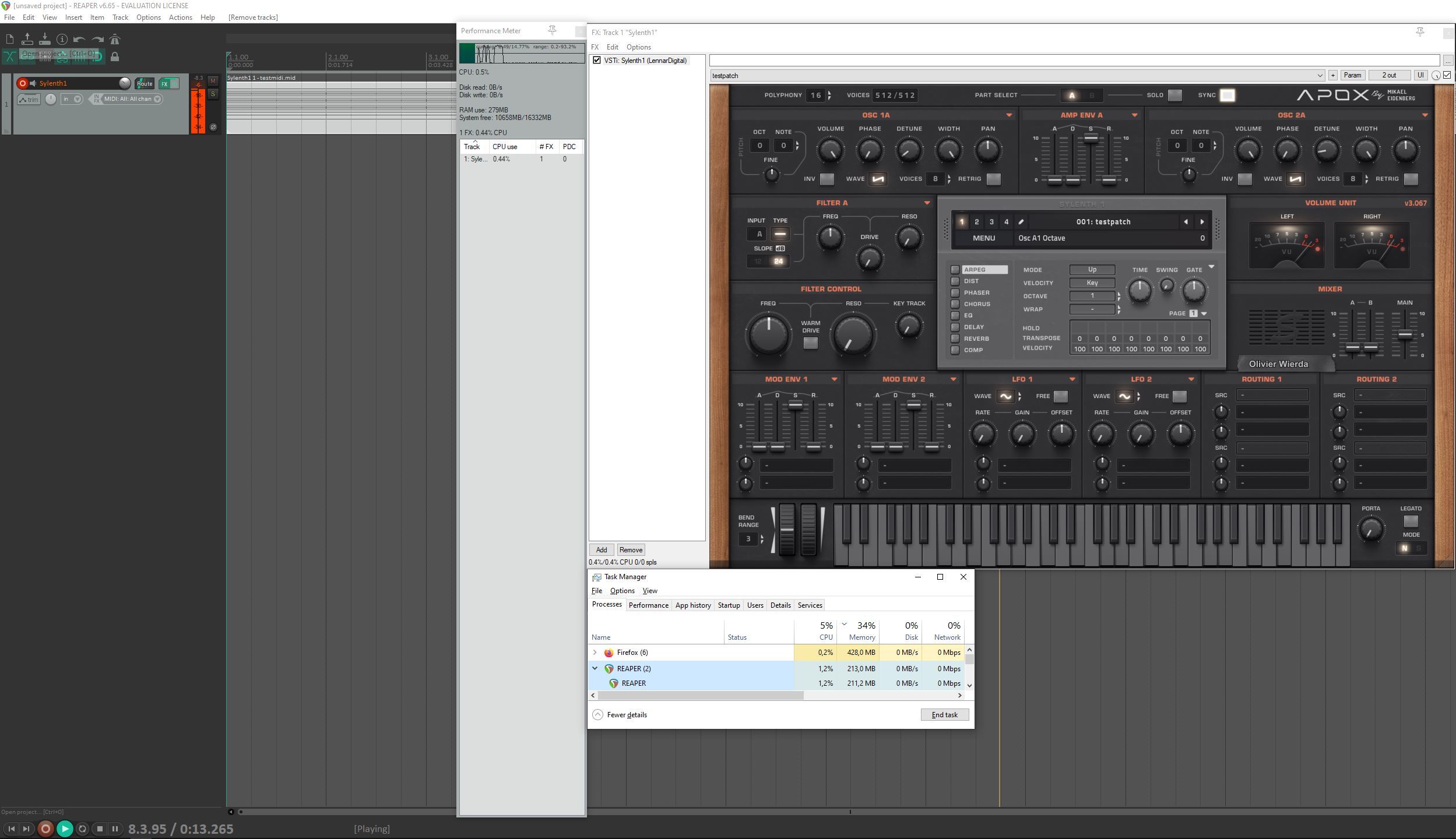Viewport: 1456px width, 839px height.
Task: Adjust the Sylenth1 track volume knob
Action: point(125,83)
